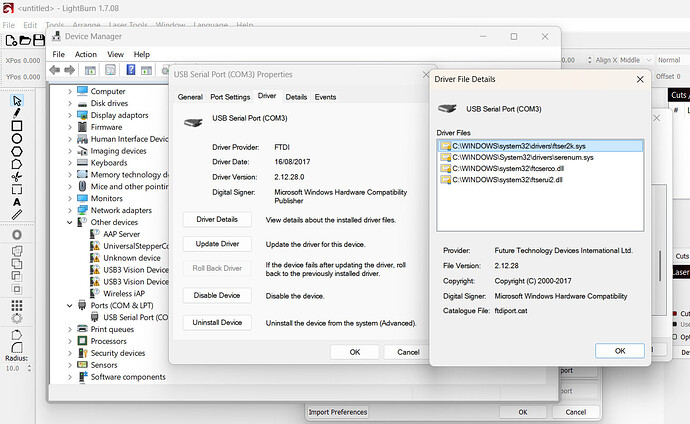Viewport: 690px width, 424px height.
Task: Expand the Disk drives node
Action: click(70, 103)
